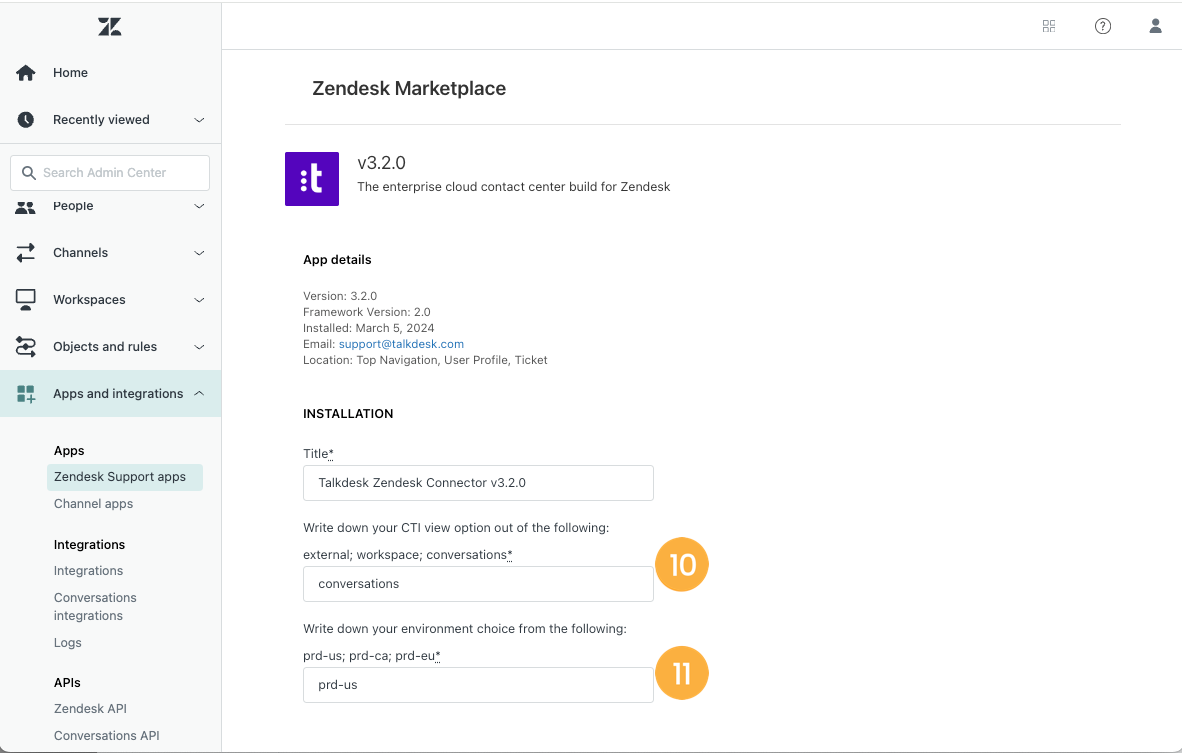The height and width of the screenshot is (753, 1182).
Task: Expand the Objects and rules chevron
Action: click(199, 347)
